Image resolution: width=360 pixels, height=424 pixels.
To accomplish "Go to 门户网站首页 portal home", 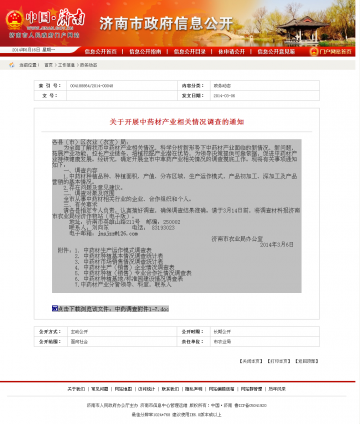I will coord(335,51).
